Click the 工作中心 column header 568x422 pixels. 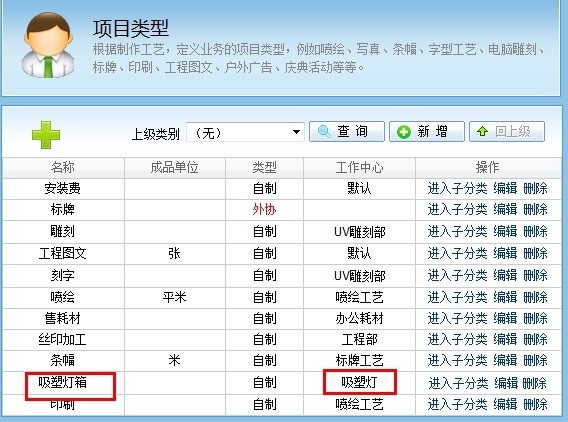pyautogui.click(x=359, y=167)
